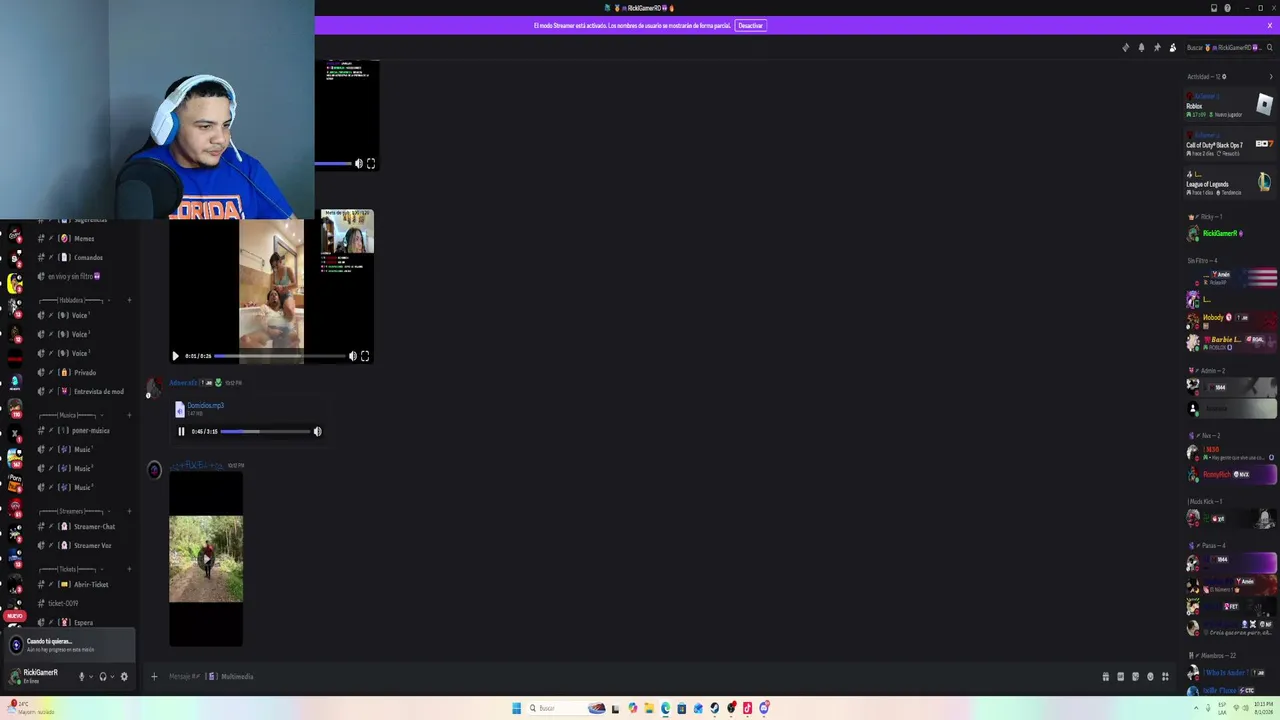This screenshot has width=1280, height=720.
Task: Open the Discord inbox icon in title bar
Action: click(1214, 8)
